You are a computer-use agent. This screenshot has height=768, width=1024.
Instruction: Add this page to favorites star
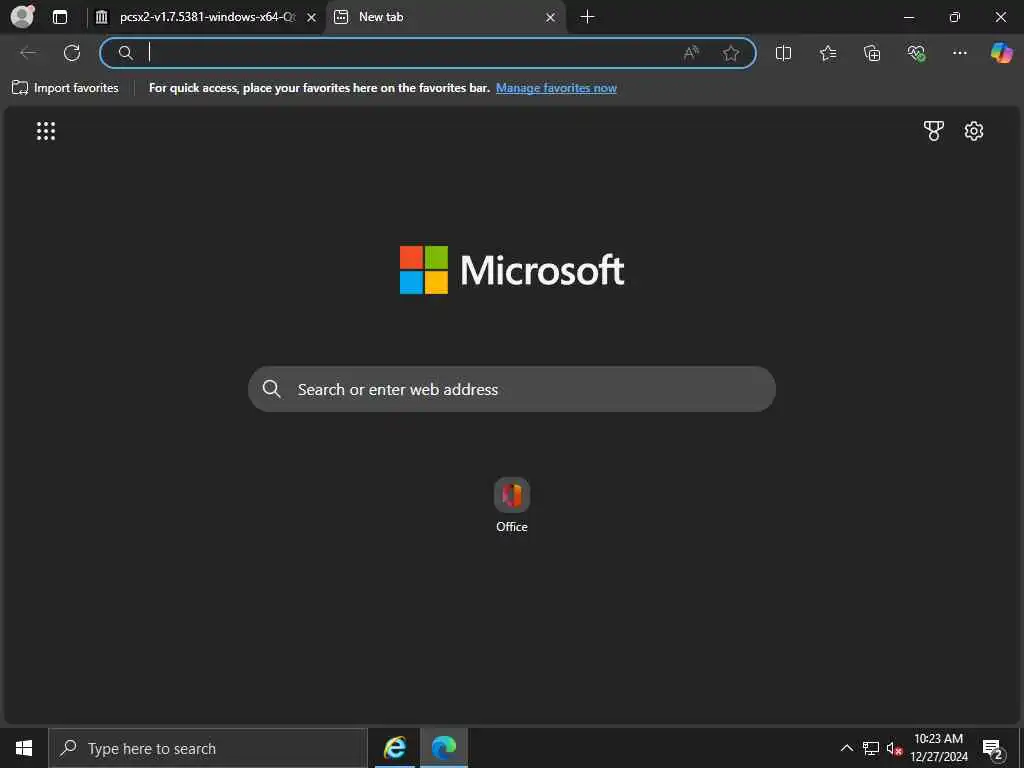pyautogui.click(x=731, y=53)
